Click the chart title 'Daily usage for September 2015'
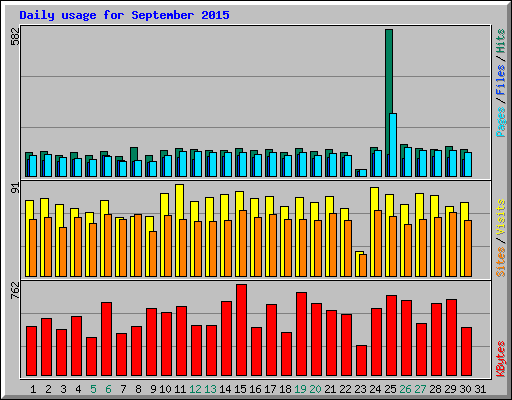This screenshot has width=512, height=400. (124, 15)
